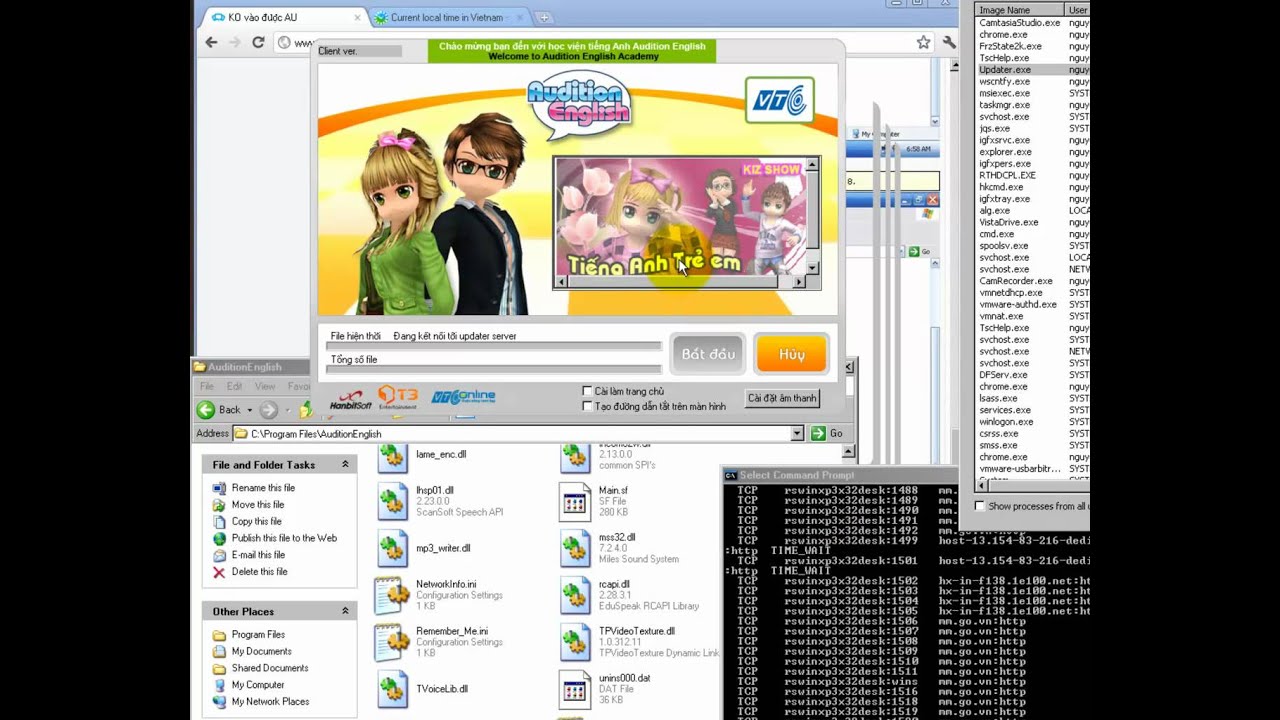Click the Audition English speech-bubble logo

pos(579,104)
